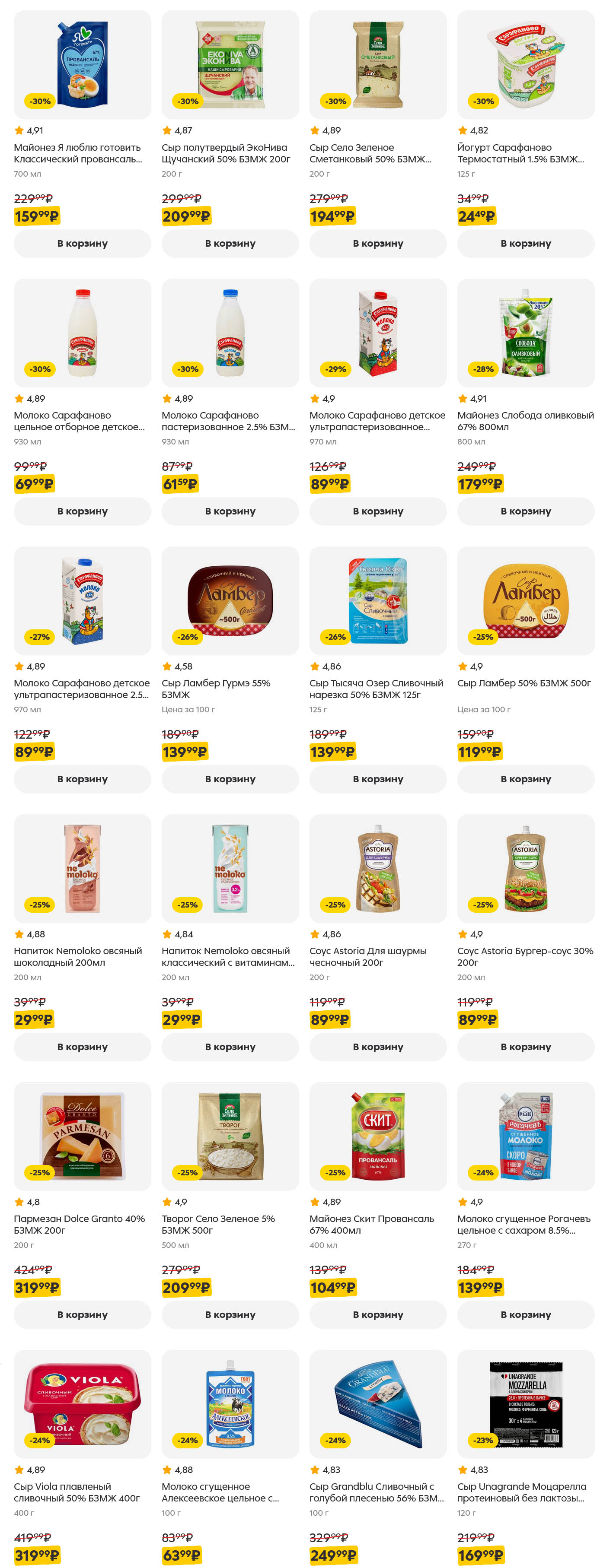Screen dimensions: 616x1568
Task: Open Йогурт Сарафаново Термостатный product image
Action: click(x=525, y=64)
